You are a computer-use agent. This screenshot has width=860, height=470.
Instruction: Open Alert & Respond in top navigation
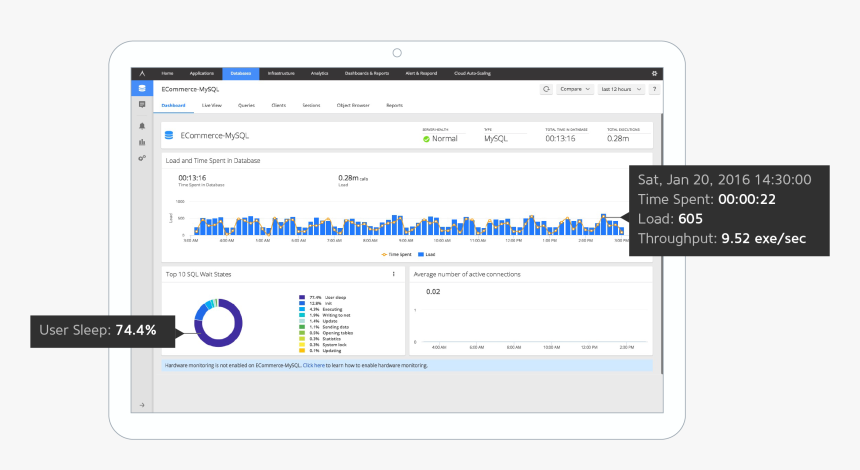point(421,73)
